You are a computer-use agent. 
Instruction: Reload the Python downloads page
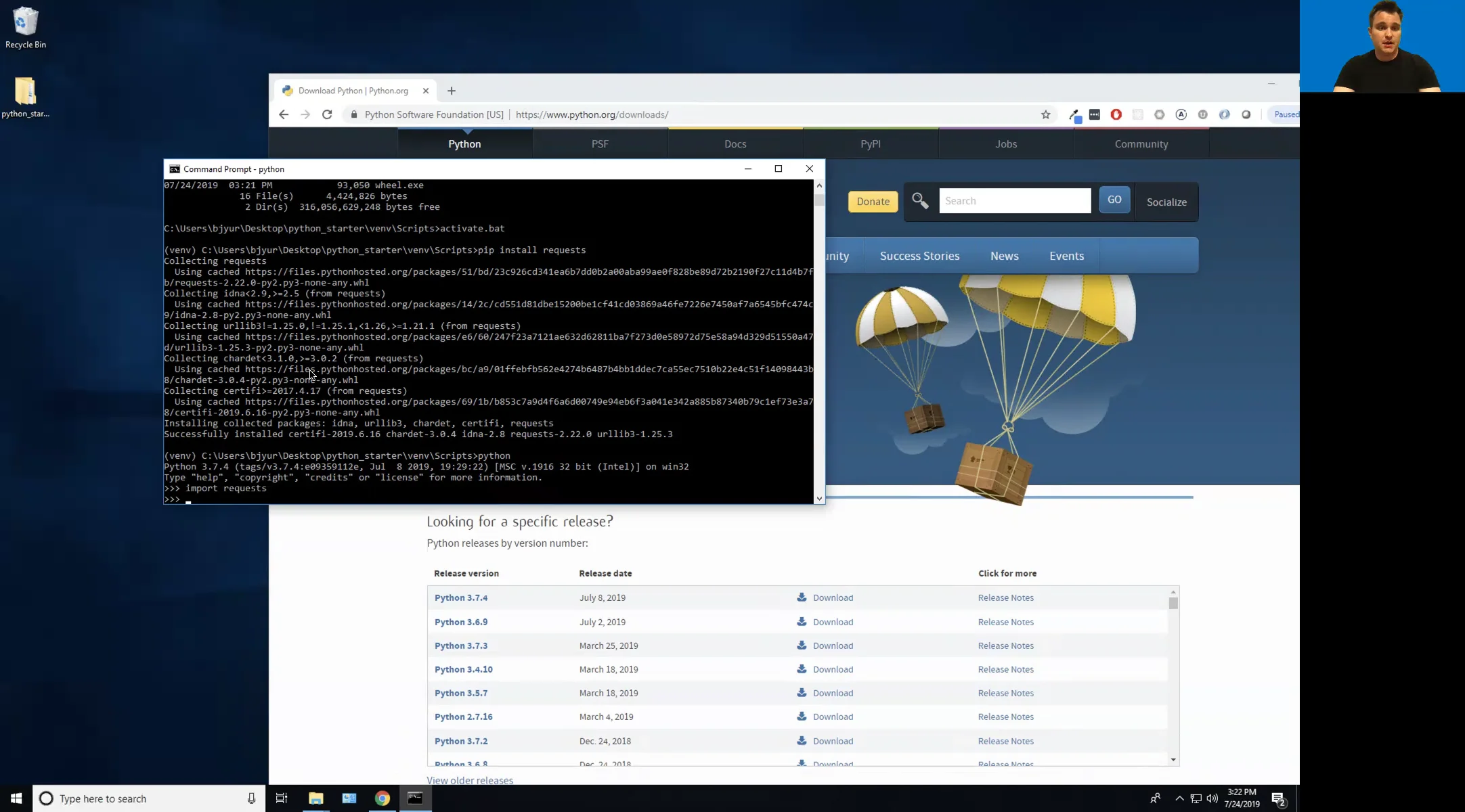(x=327, y=114)
